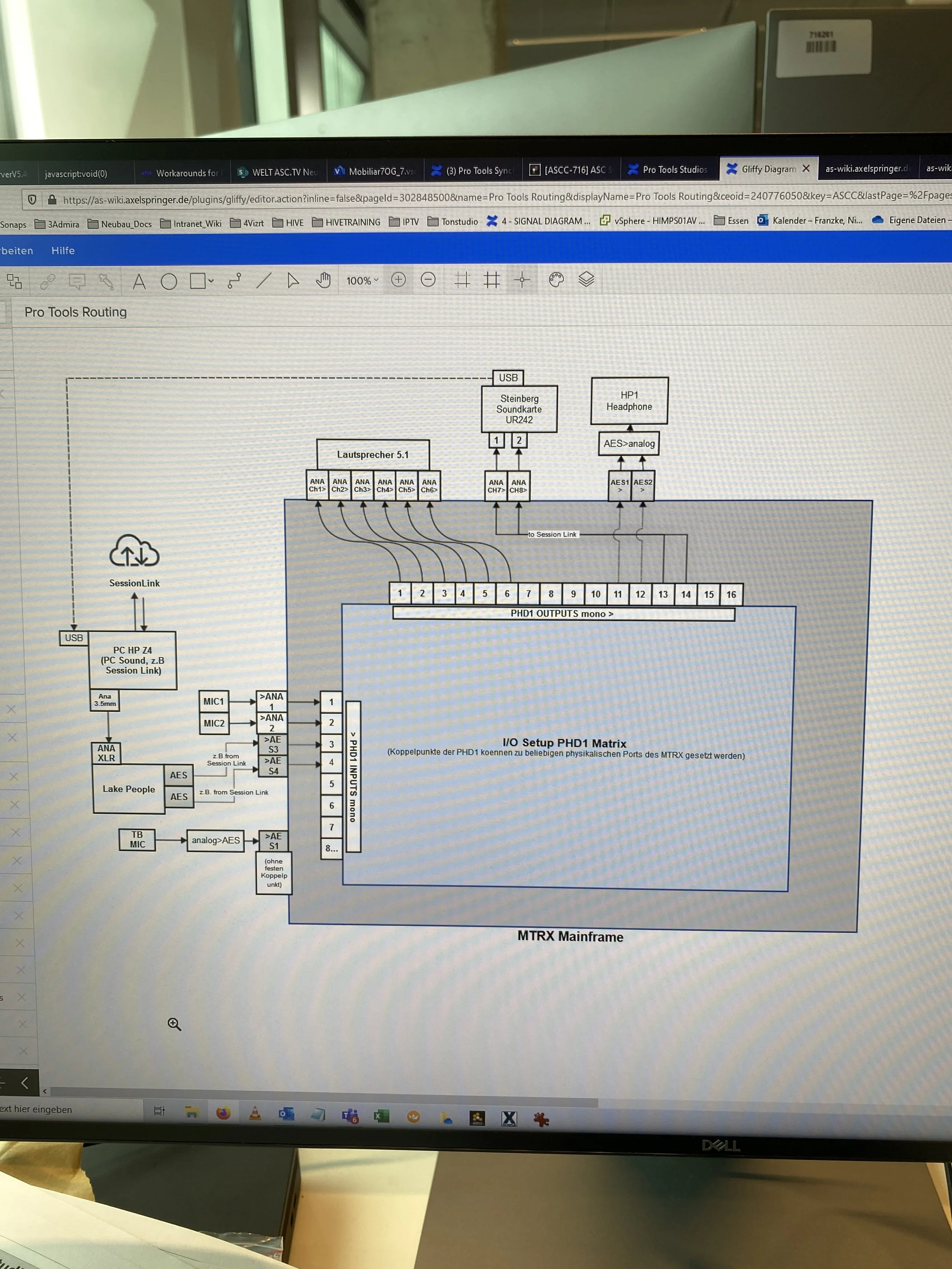Select the Rectangle shape tool
The image size is (952, 1269).
pos(197,281)
